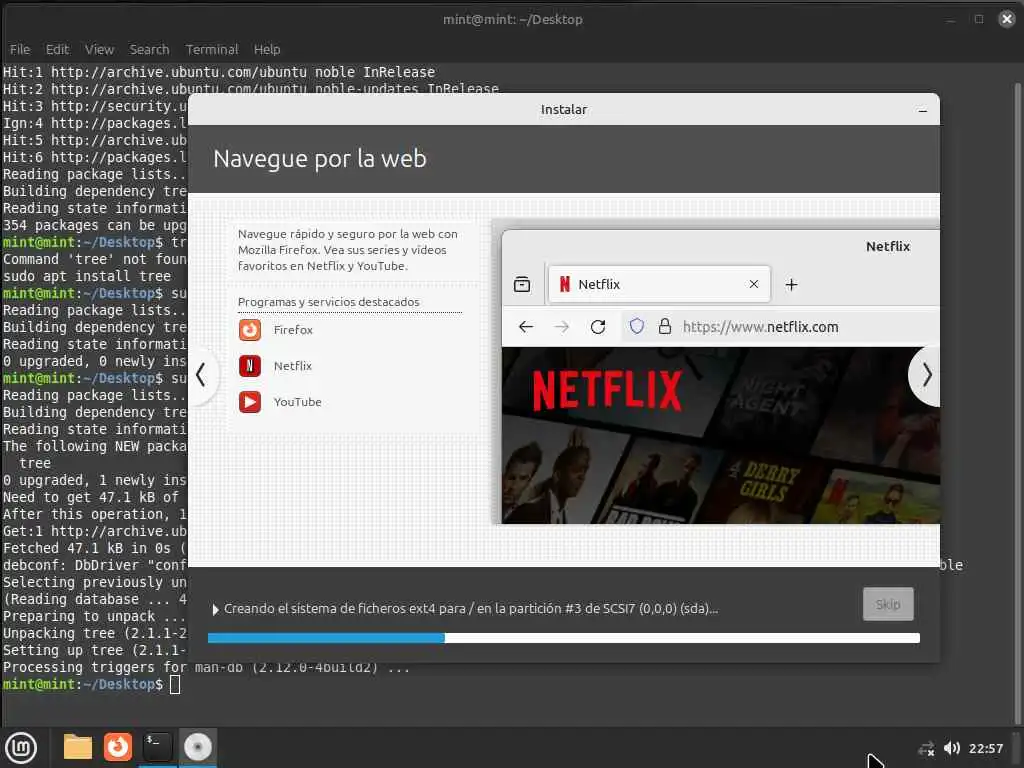Close the Netflix tab in slideshow
The height and width of the screenshot is (768, 1024).
point(754,284)
